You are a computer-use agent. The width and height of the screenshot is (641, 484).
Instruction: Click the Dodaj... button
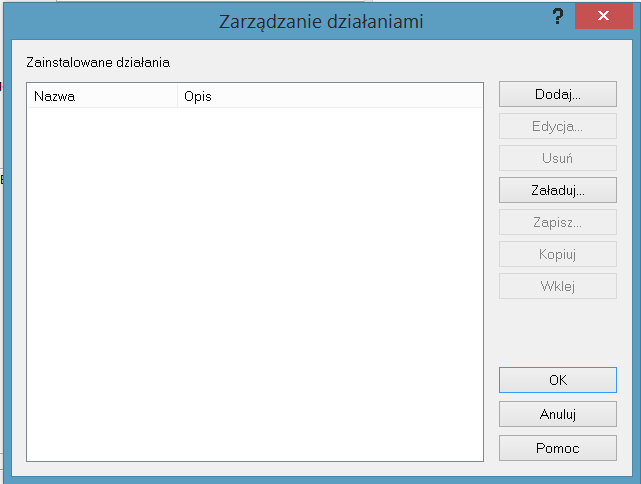click(x=557, y=95)
